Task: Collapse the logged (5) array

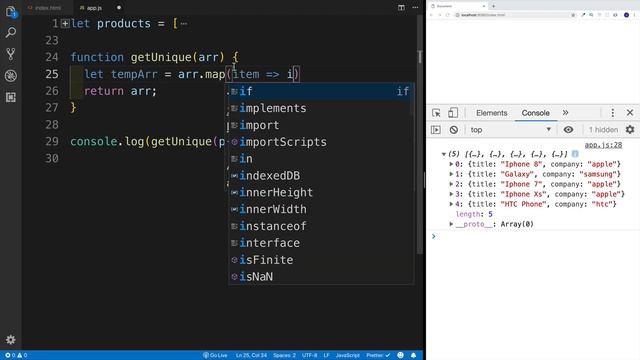Action: 444,154
